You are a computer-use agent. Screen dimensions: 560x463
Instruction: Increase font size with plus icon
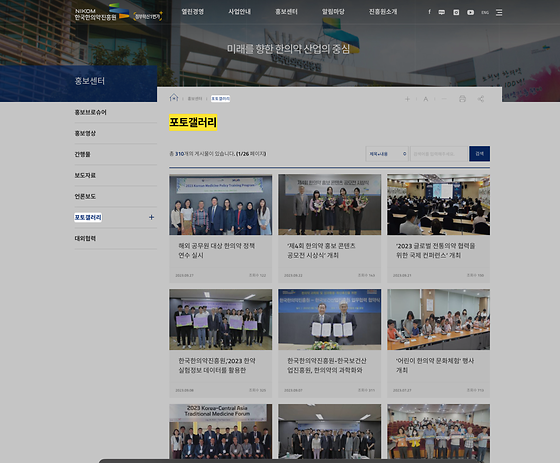407,99
